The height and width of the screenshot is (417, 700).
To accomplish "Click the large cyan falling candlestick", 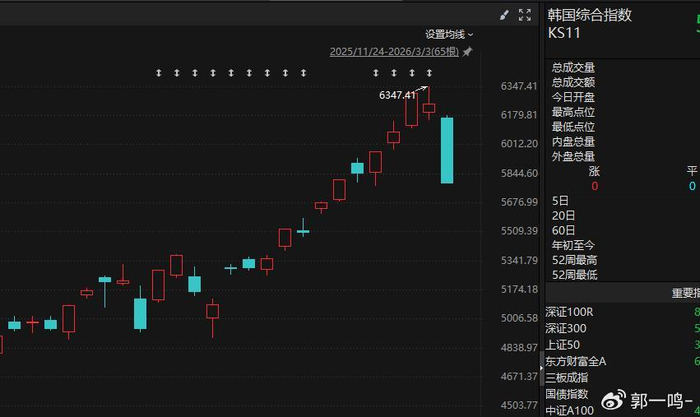I will tap(447, 150).
